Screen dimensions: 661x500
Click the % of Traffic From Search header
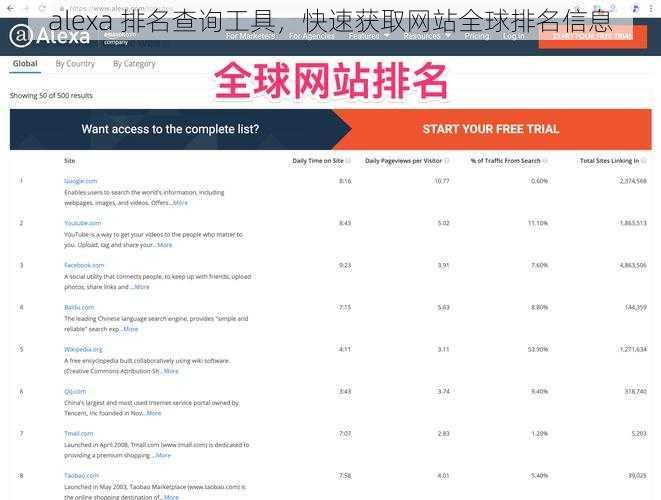505,161
